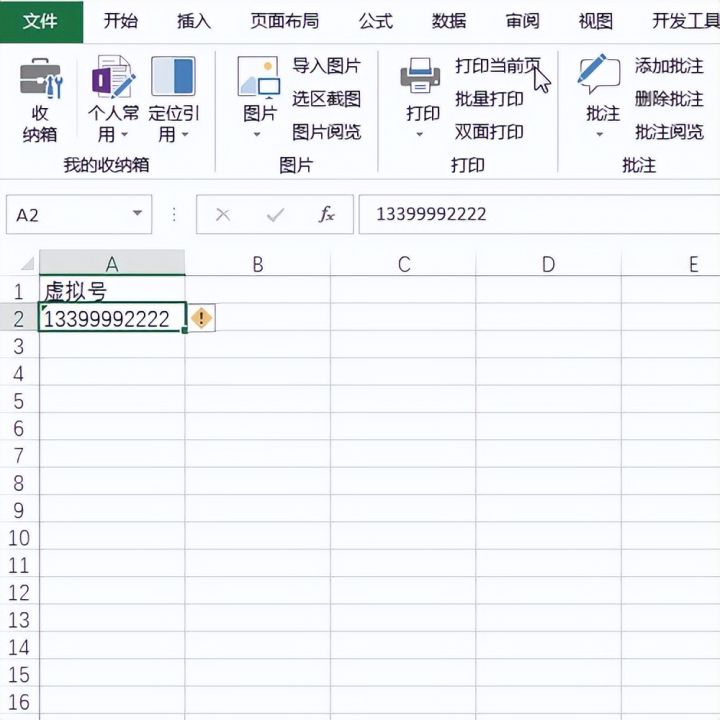Select column A header
Screen dimensions: 720x720
coord(112,263)
